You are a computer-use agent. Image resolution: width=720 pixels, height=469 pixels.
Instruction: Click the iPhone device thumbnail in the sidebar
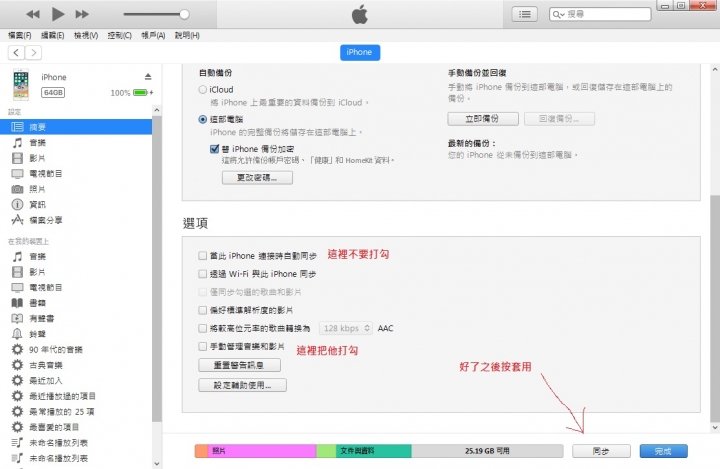tap(21, 85)
